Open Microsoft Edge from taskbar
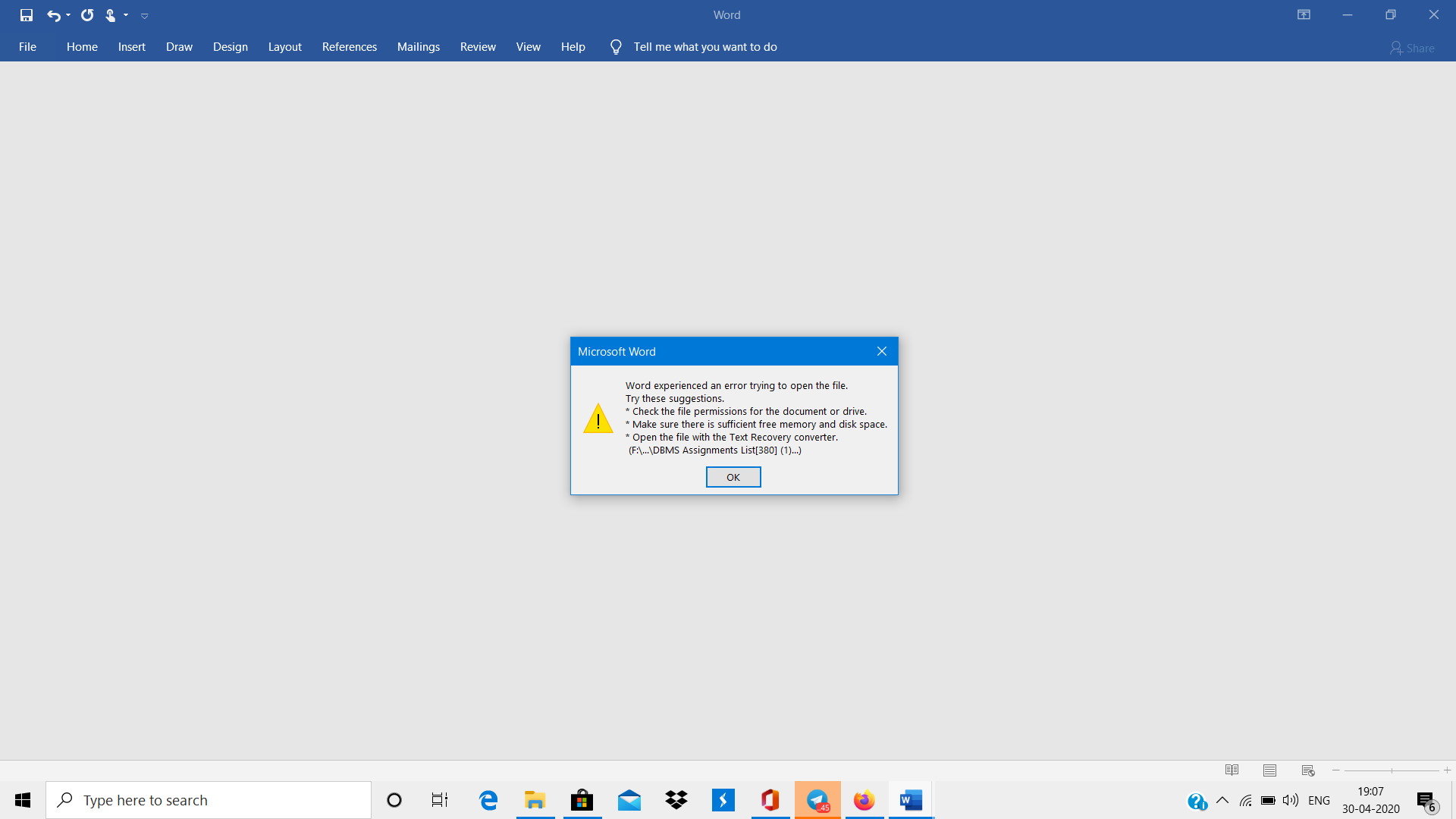This screenshot has height=819, width=1456. click(x=488, y=800)
